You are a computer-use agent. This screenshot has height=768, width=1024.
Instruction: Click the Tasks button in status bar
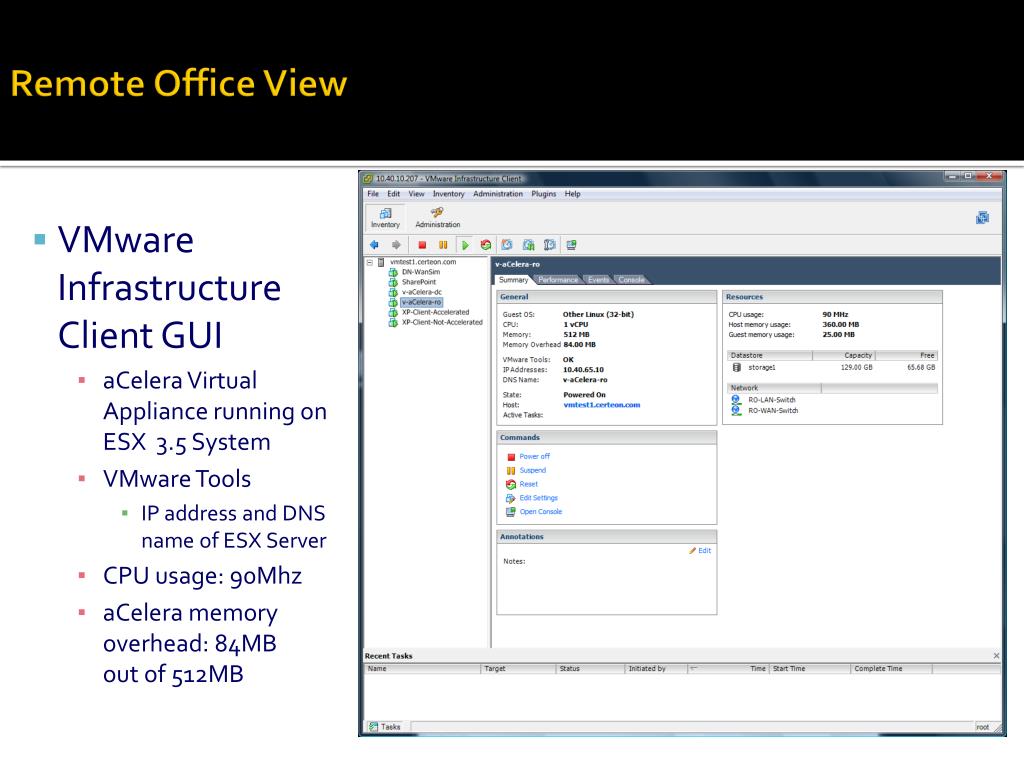(385, 726)
